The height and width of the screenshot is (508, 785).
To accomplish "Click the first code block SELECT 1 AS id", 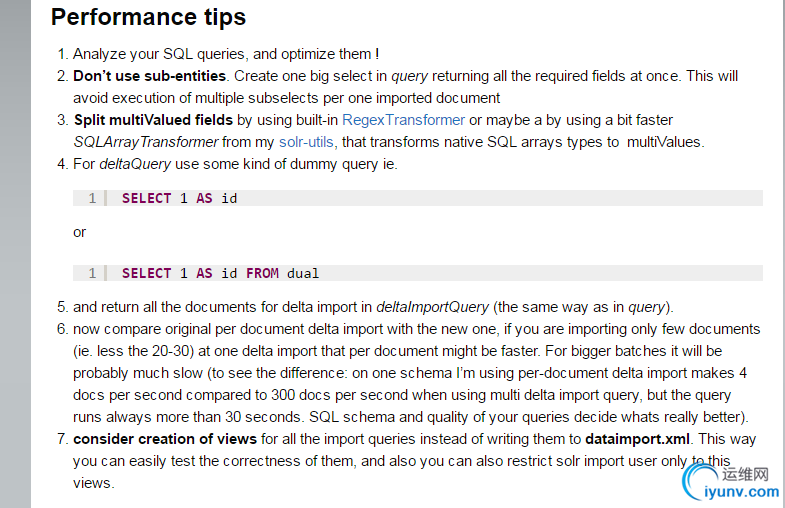I will (x=418, y=198).
